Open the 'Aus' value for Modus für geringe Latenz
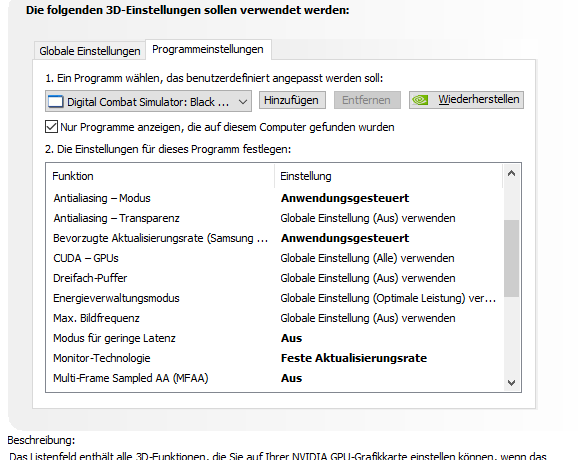Viewport: 578px width, 460px height. tap(291, 338)
